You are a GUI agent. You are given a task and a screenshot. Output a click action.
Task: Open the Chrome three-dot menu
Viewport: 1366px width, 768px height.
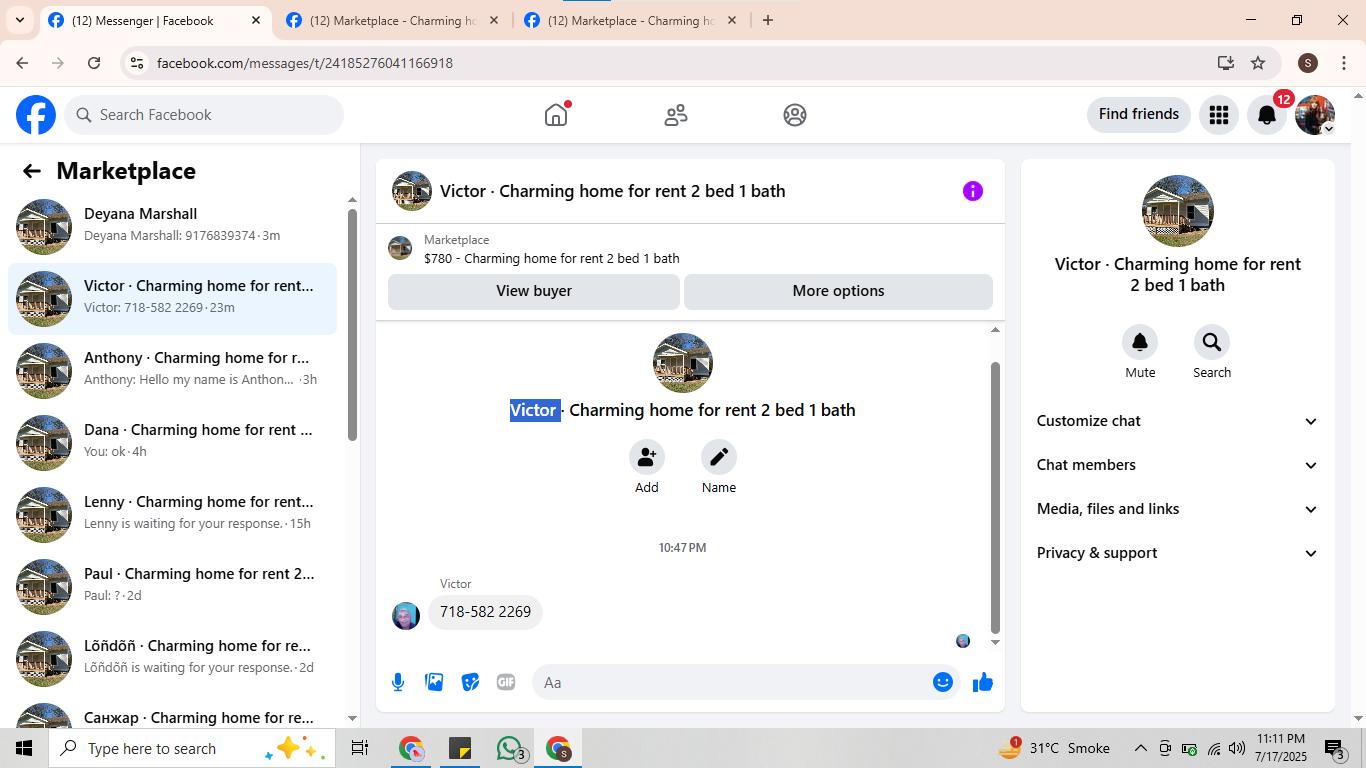(1344, 63)
